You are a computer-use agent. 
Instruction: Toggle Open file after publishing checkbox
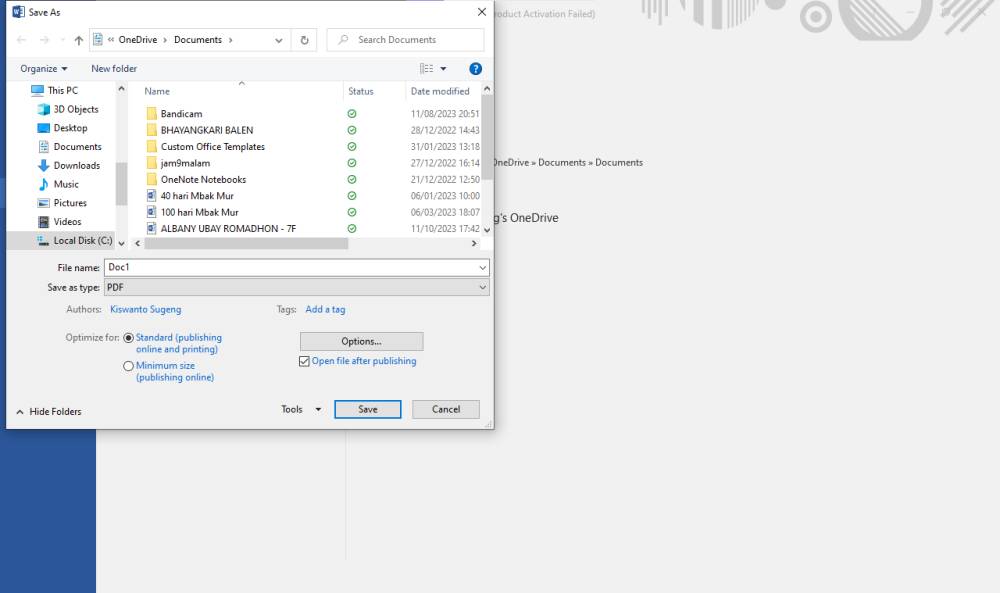click(304, 362)
